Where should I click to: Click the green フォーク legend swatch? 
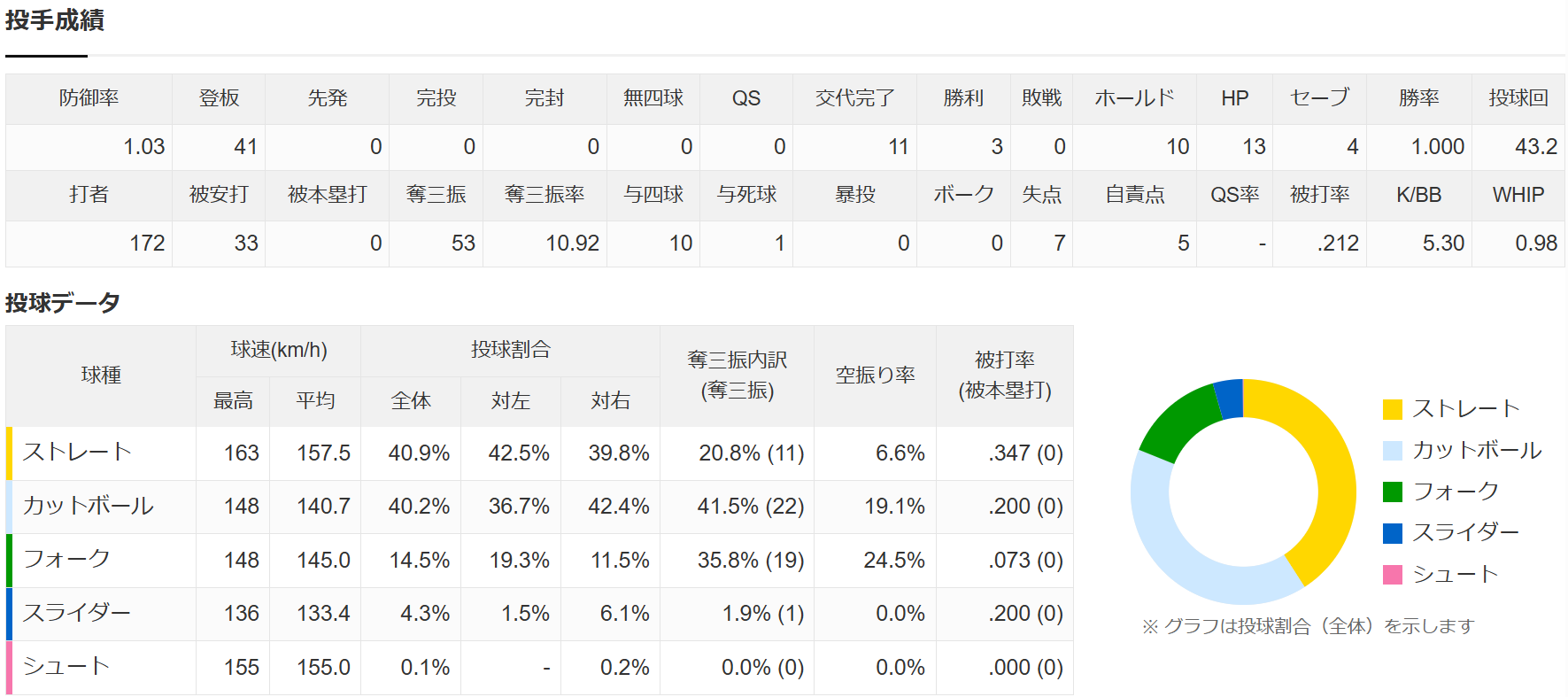pos(1392,492)
